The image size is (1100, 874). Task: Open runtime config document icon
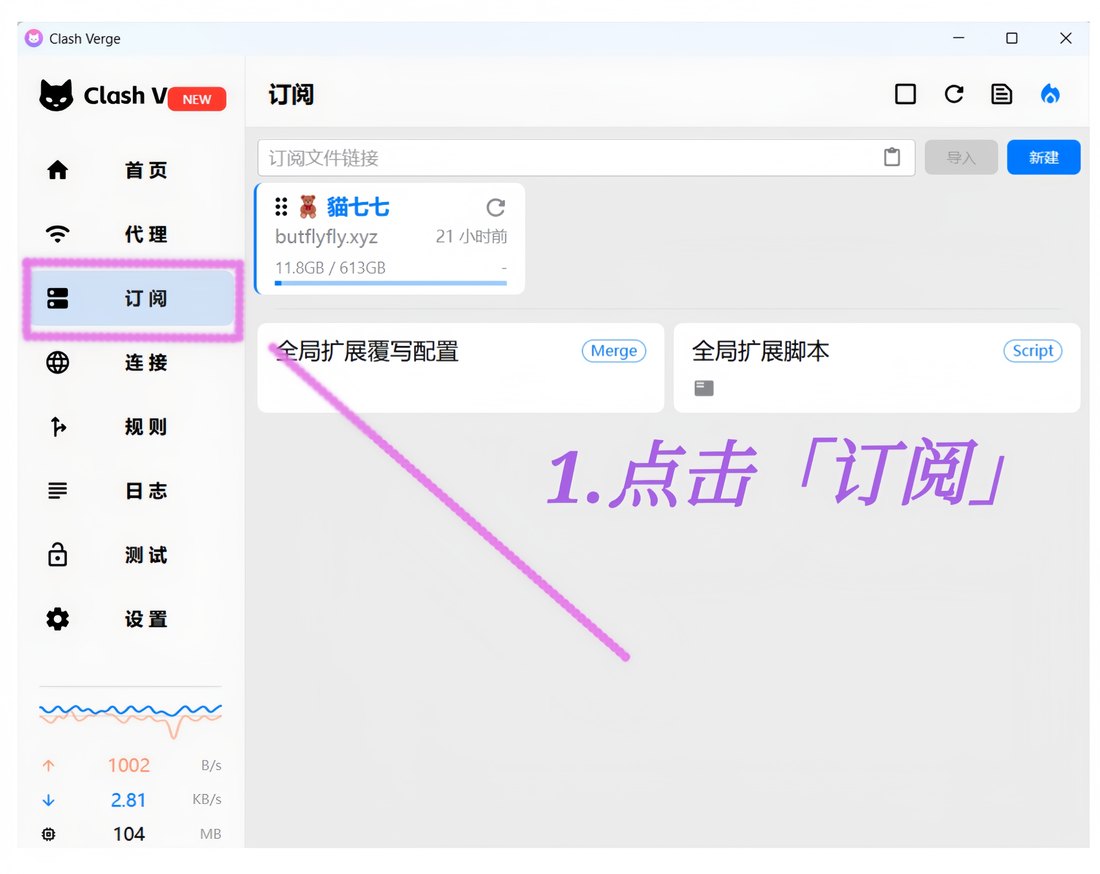click(1001, 94)
